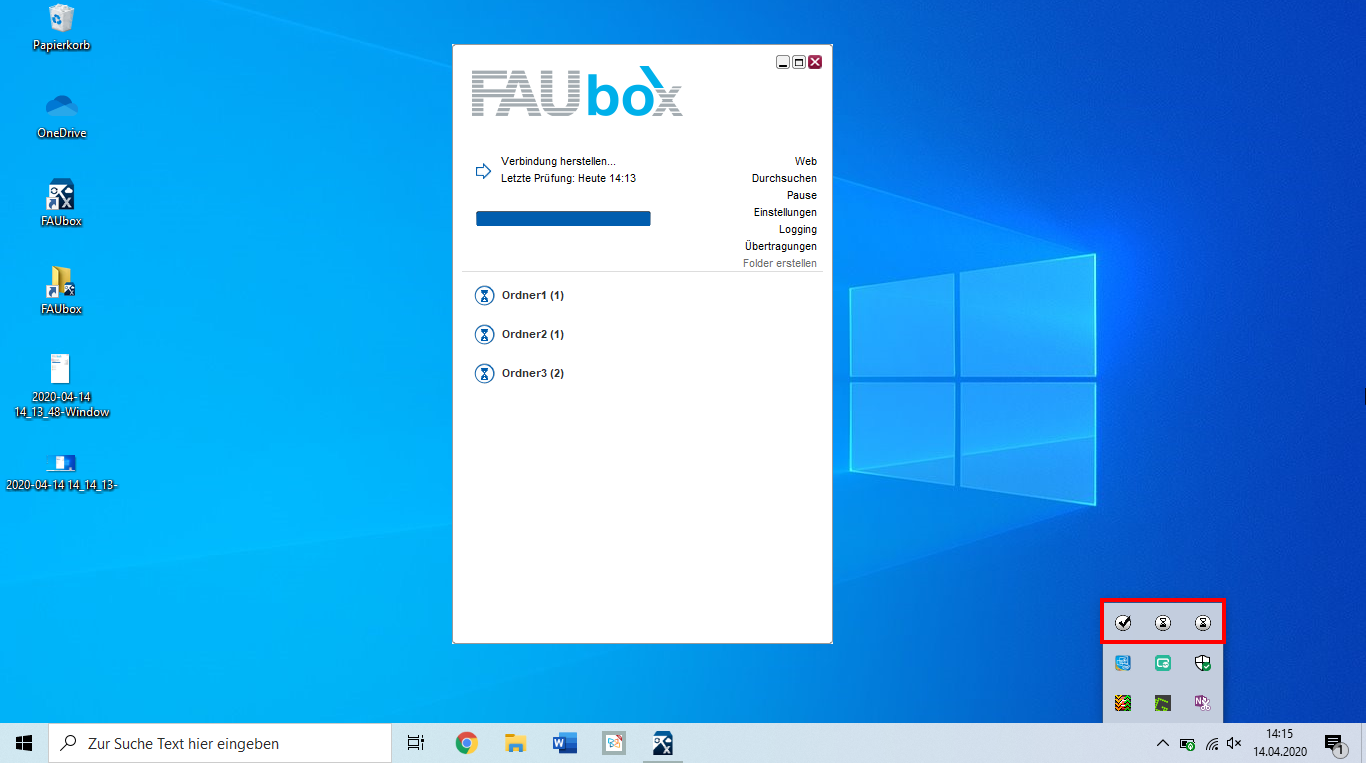The width and height of the screenshot is (1366, 763).
Task: Open the Web link in FAUbox
Action: click(806, 161)
